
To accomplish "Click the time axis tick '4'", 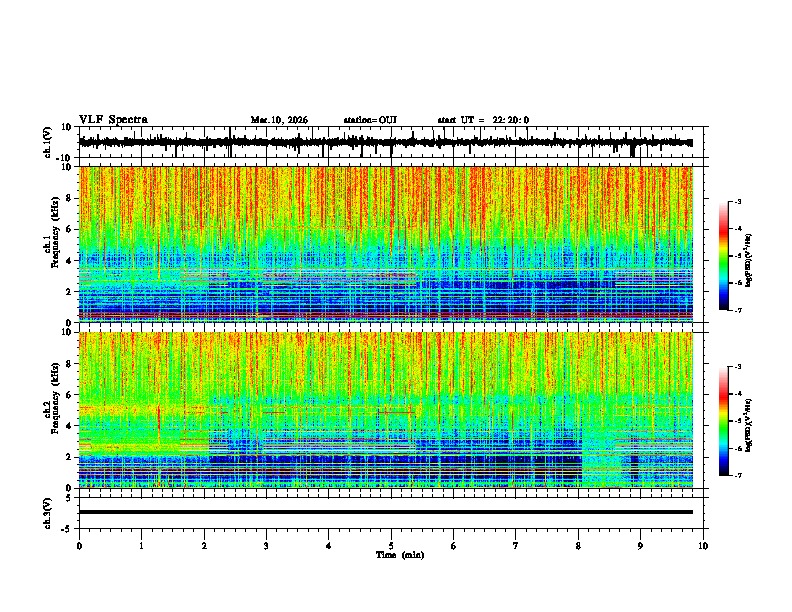I will (329, 546).
